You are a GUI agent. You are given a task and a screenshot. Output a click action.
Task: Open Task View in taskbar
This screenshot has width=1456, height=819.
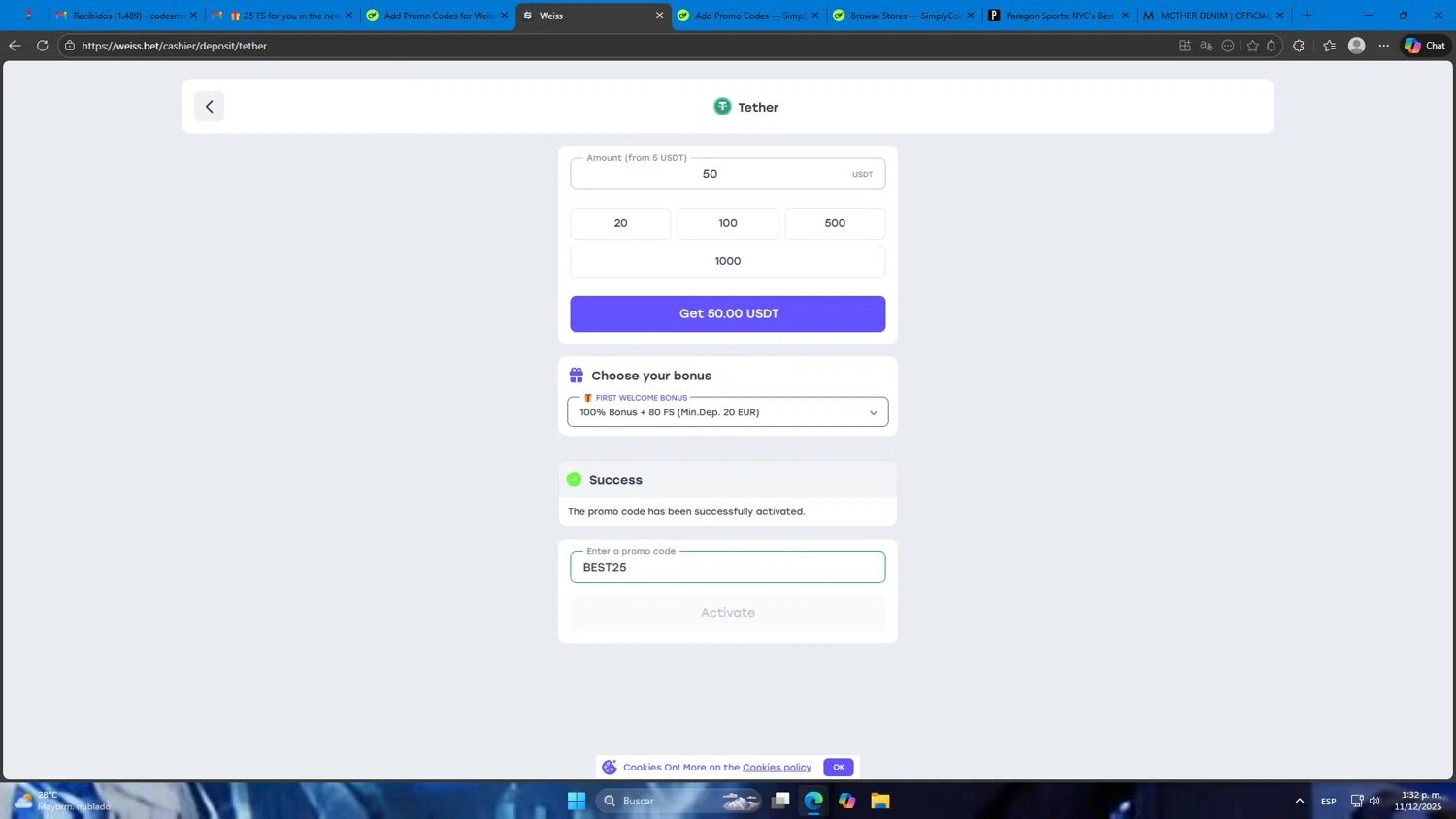tap(780, 801)
